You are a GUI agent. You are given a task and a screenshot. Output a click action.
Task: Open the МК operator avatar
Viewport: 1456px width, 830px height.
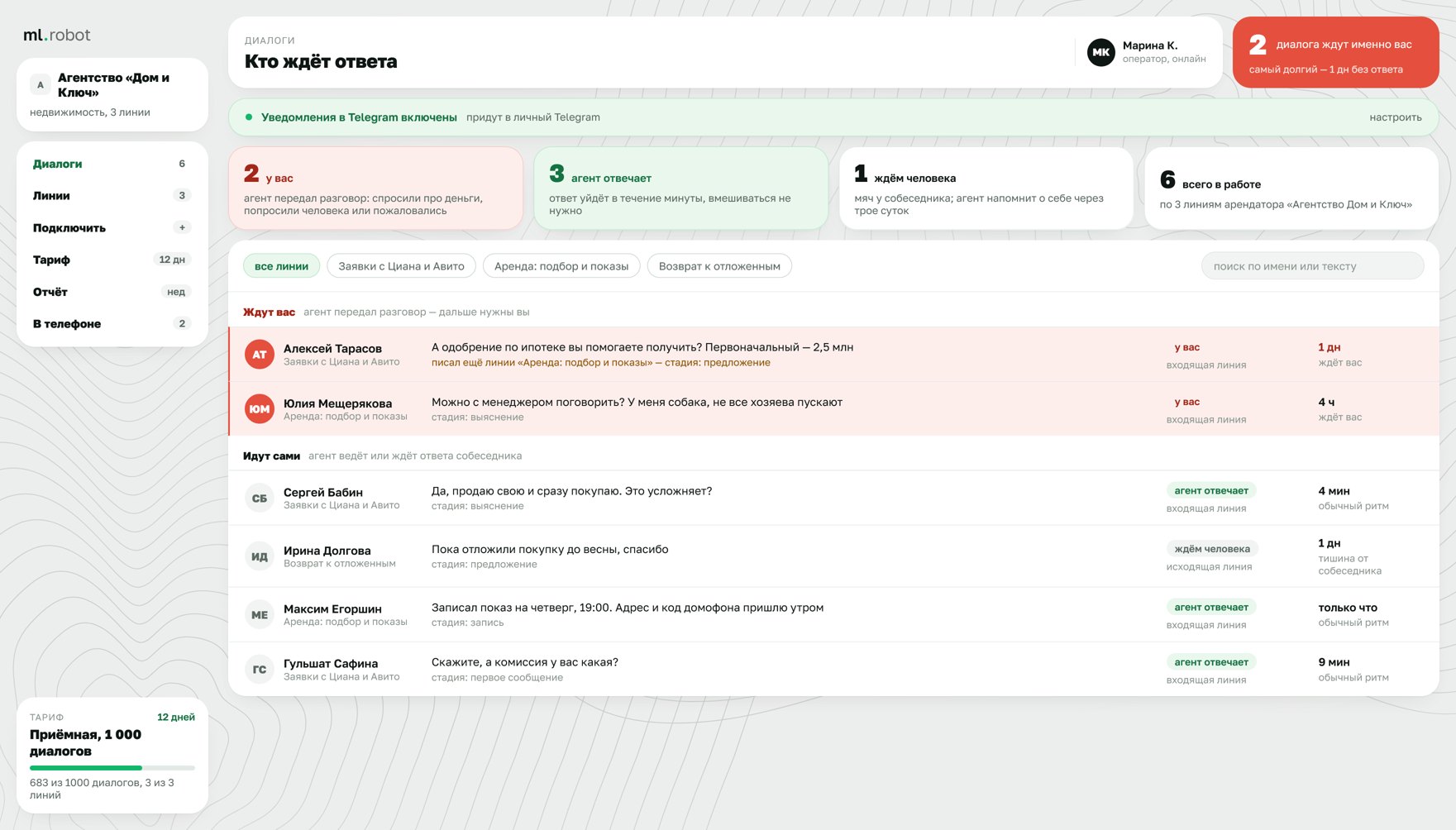tap(1100, 52)
